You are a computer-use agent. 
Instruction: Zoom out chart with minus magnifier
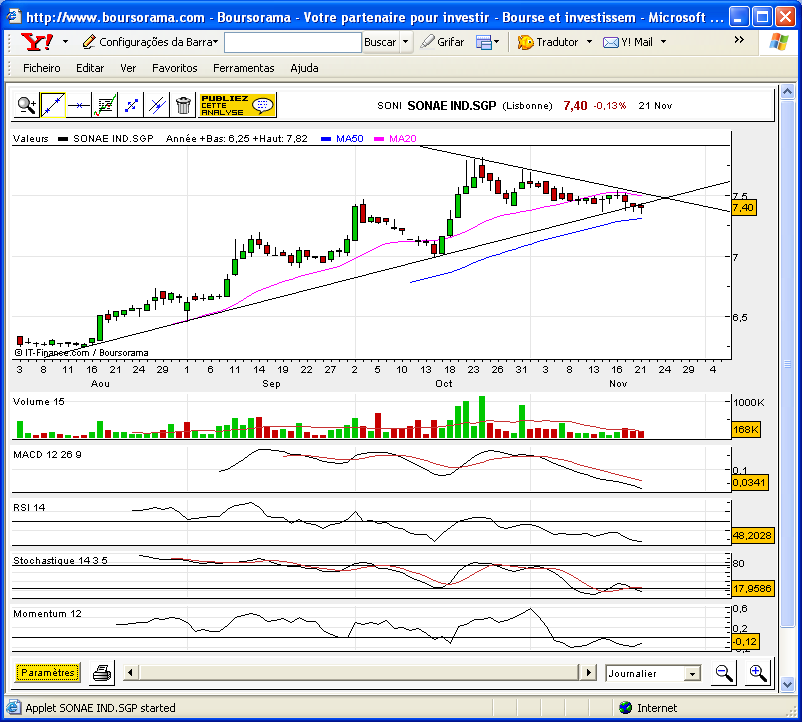724,673
